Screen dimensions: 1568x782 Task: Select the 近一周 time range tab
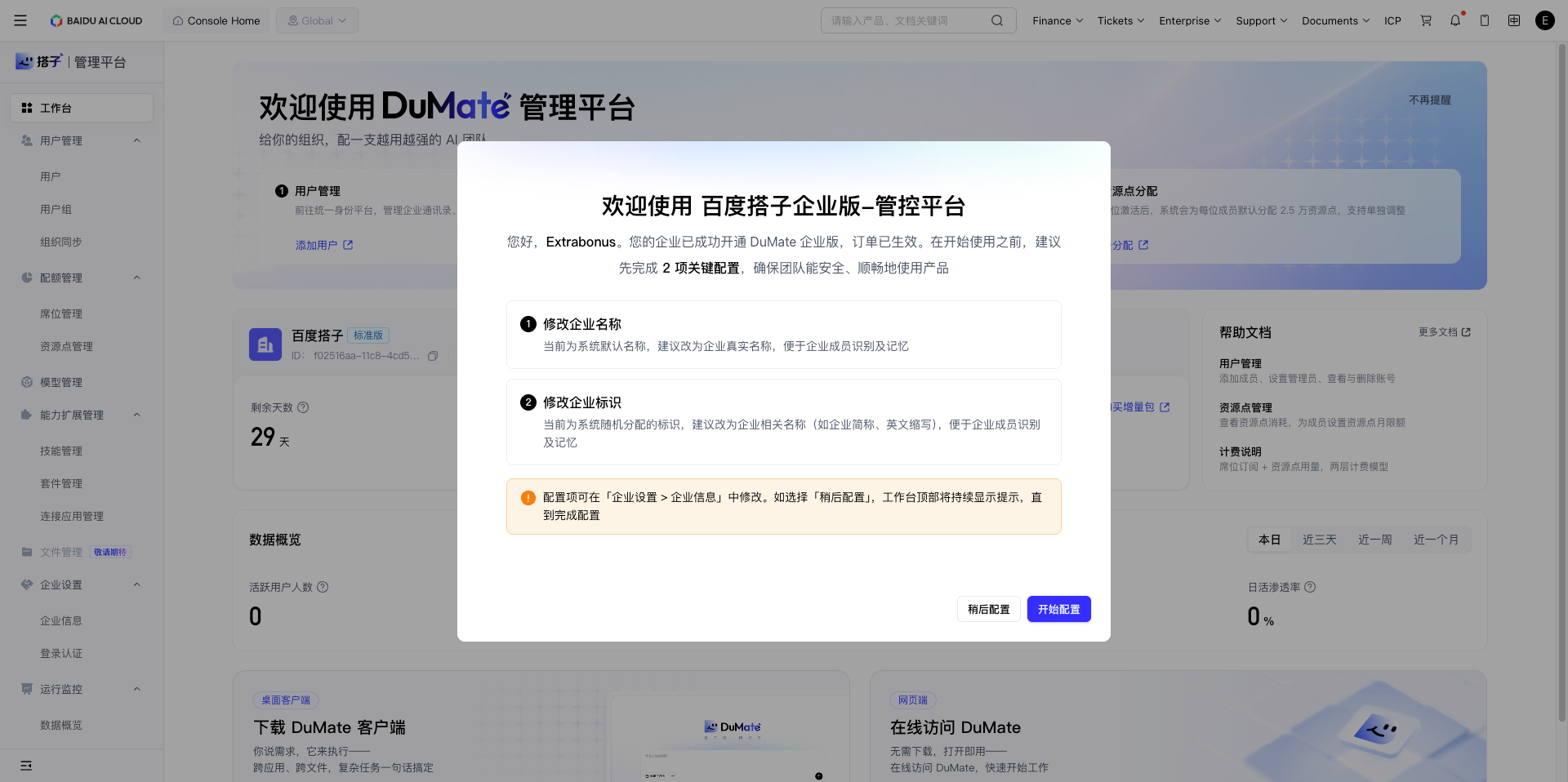[x=1375, y=540]
